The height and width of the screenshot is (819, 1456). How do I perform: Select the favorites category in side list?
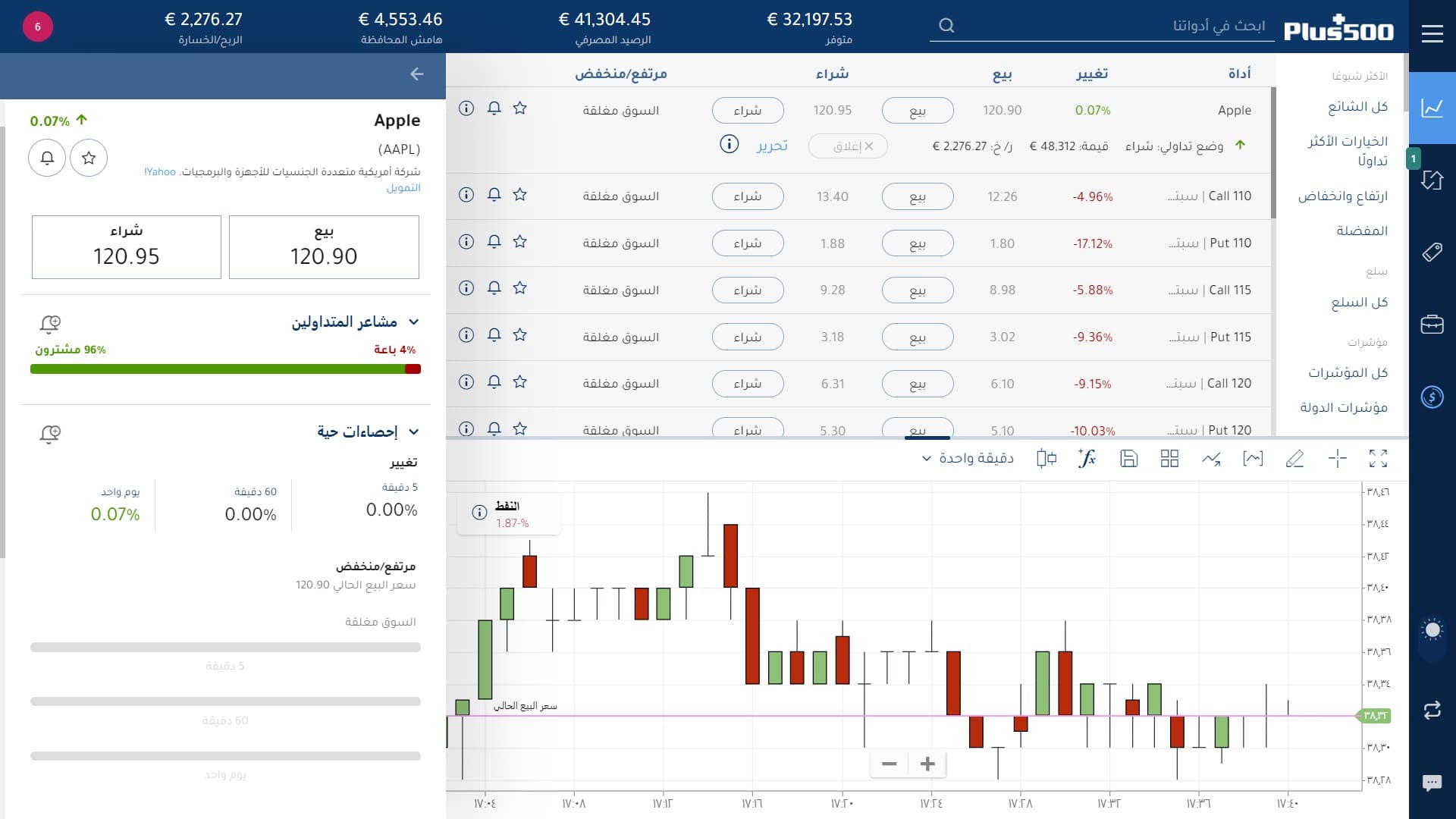(1361, 231)
